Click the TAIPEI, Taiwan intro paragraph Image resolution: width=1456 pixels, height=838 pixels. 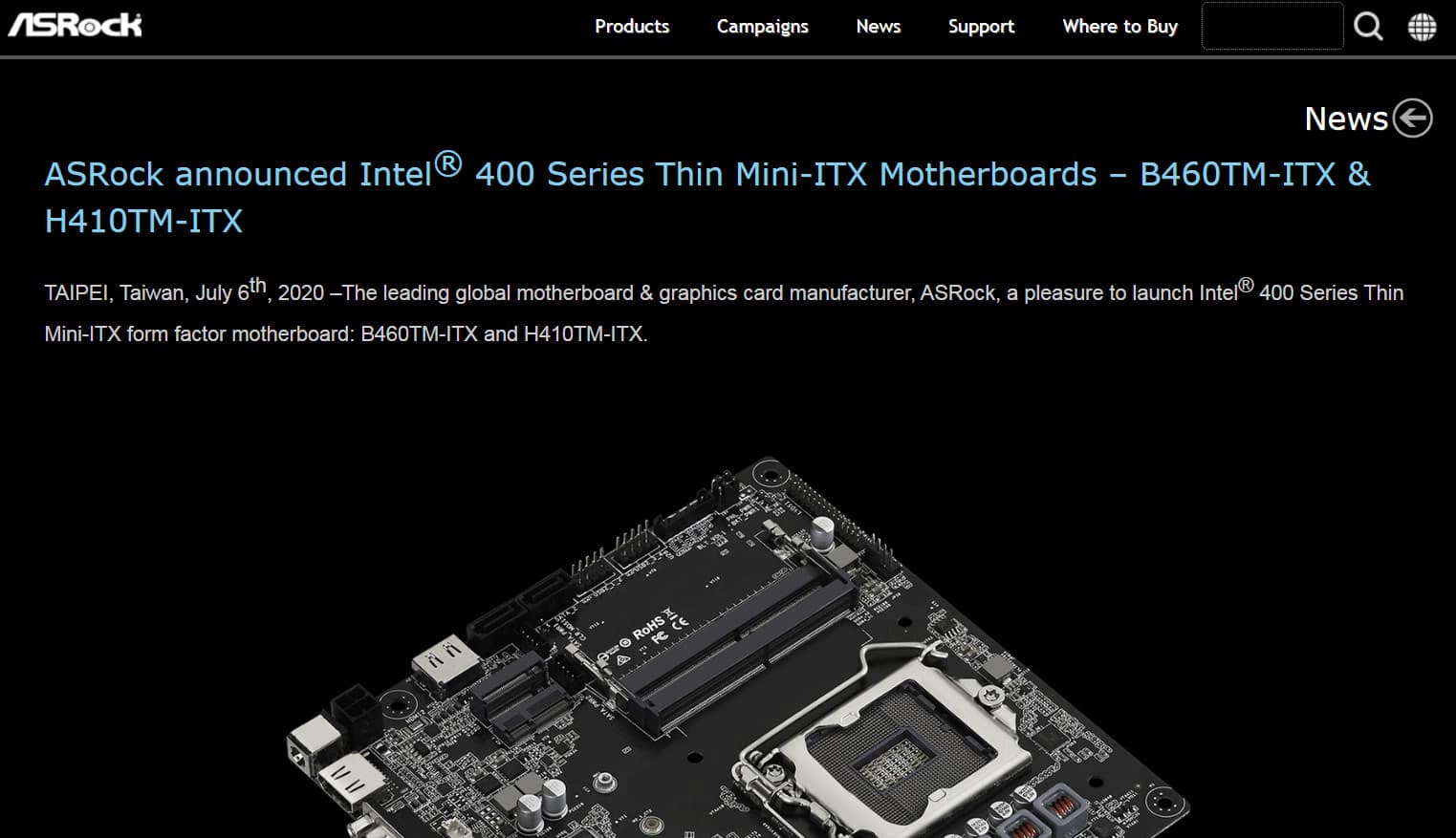[x=724, y=312]
